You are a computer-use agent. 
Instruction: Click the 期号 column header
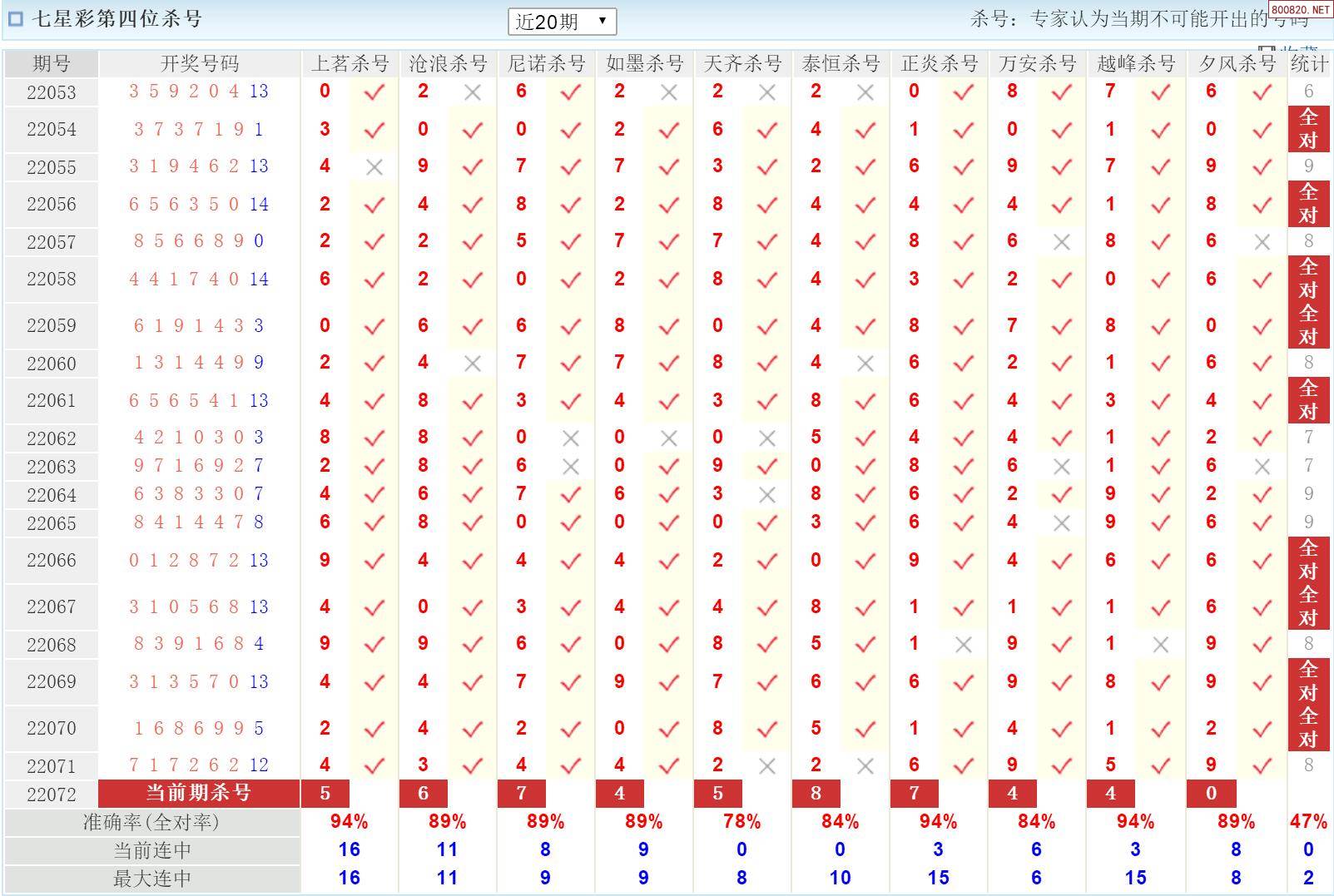coord(52,64)
